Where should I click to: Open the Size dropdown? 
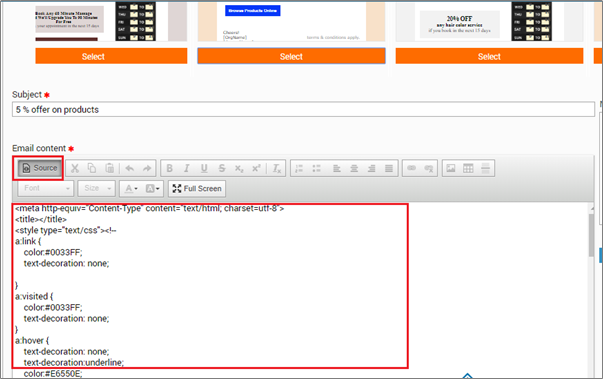coord(97,188)
